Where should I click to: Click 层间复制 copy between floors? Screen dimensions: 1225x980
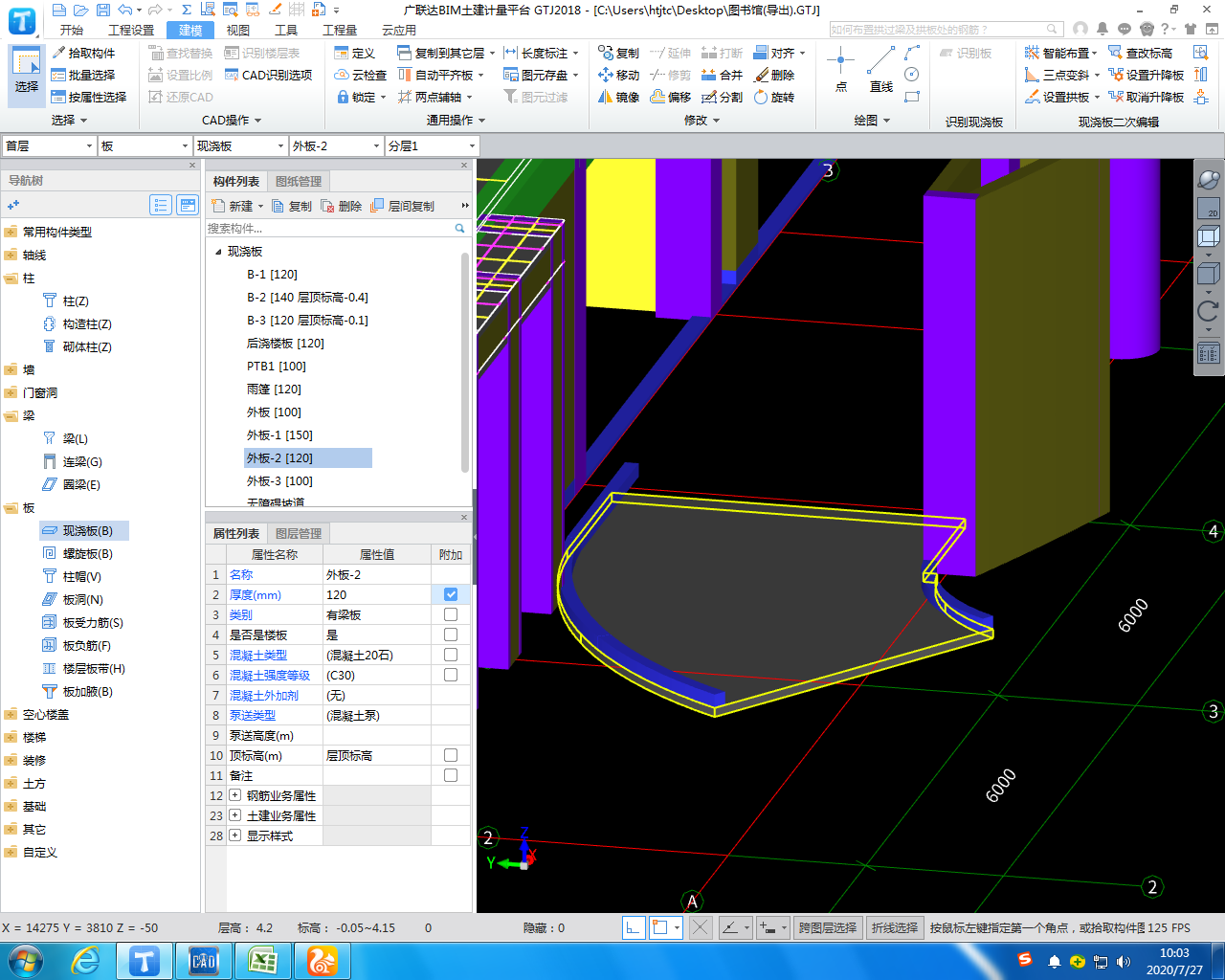[x=402, y=206]
